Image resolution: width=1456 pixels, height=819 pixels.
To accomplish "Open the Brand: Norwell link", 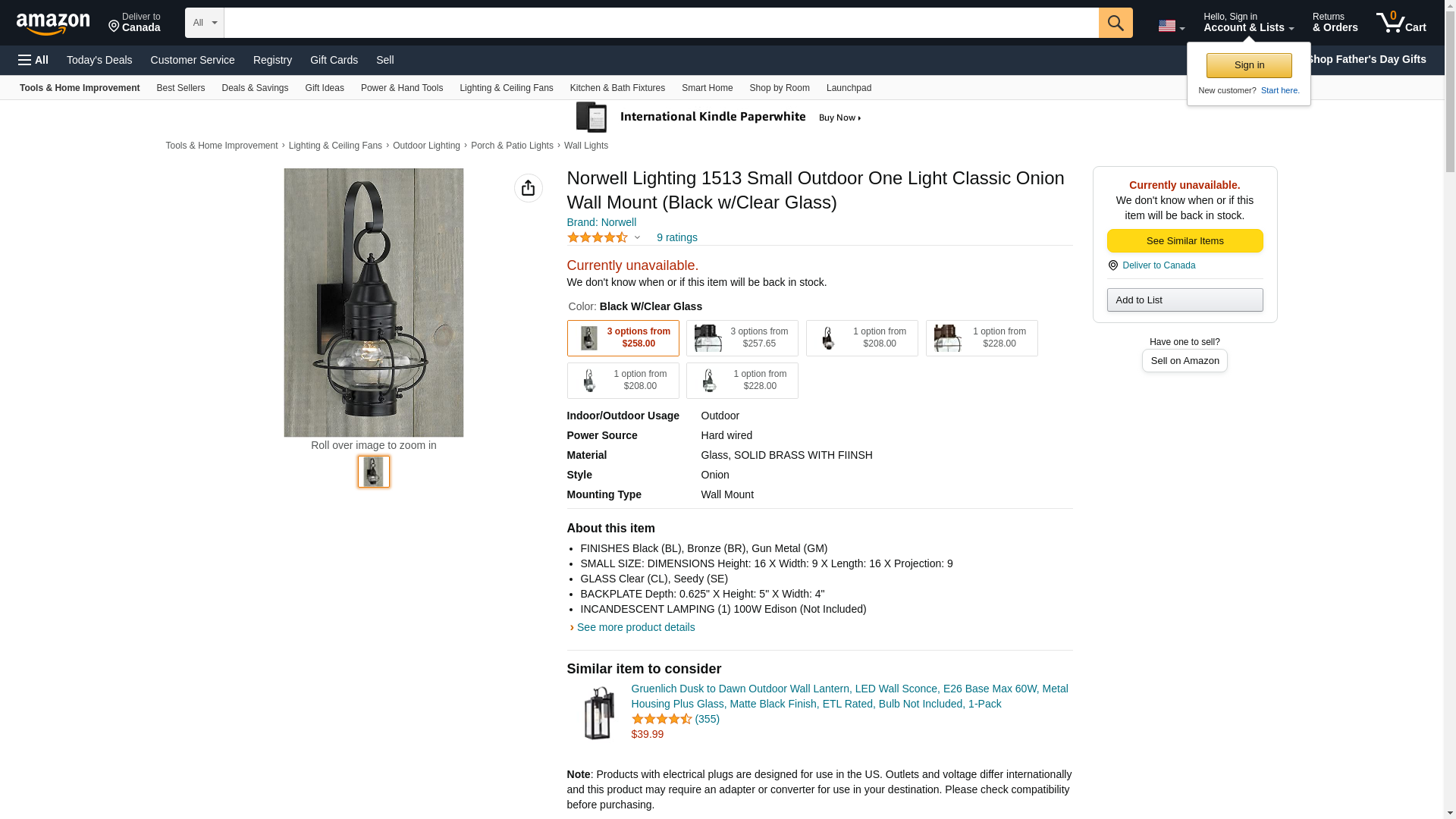I will [x=601, y=222].
